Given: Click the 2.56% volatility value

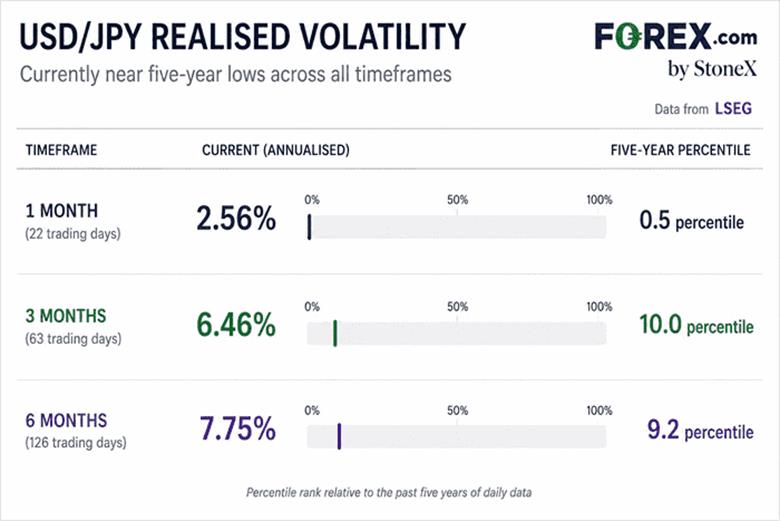Looking at the screenshot, I should [236, 218].
